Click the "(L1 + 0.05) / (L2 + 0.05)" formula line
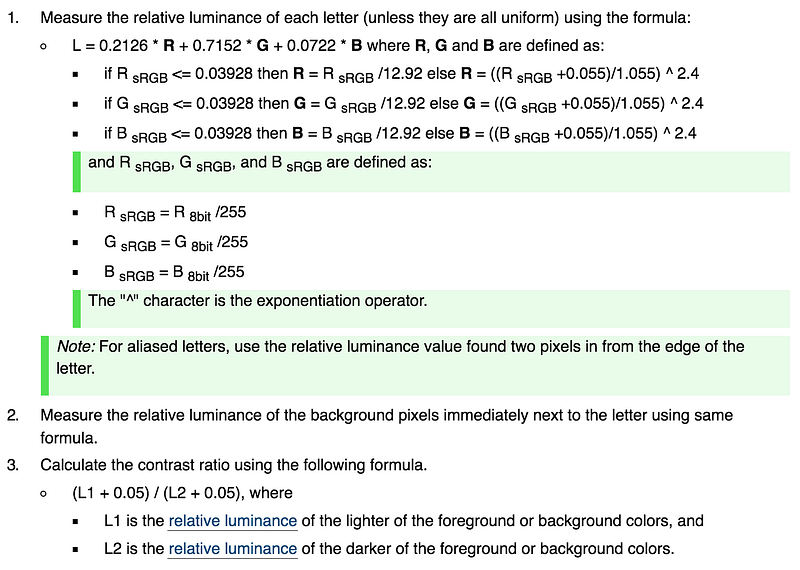800x570 pixels. tap(182, 493)
